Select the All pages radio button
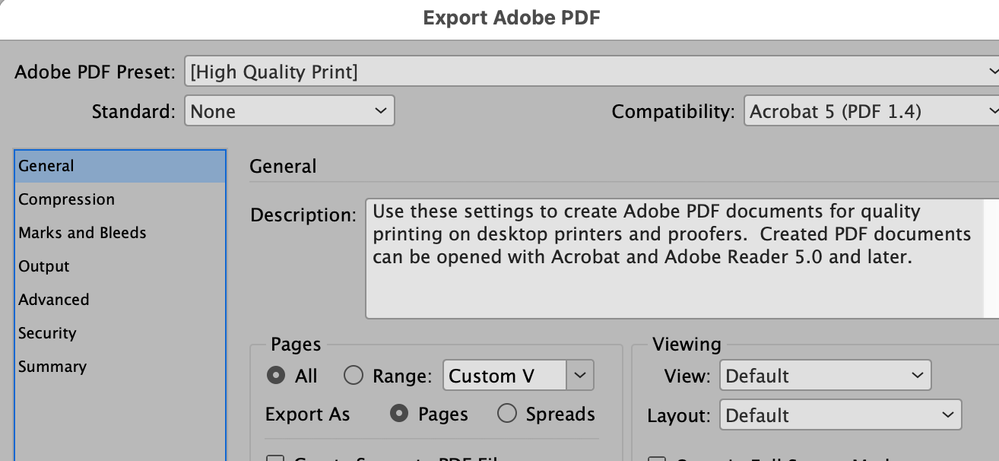The height and width of the screenshot is (461, 999). click(275, 376)
